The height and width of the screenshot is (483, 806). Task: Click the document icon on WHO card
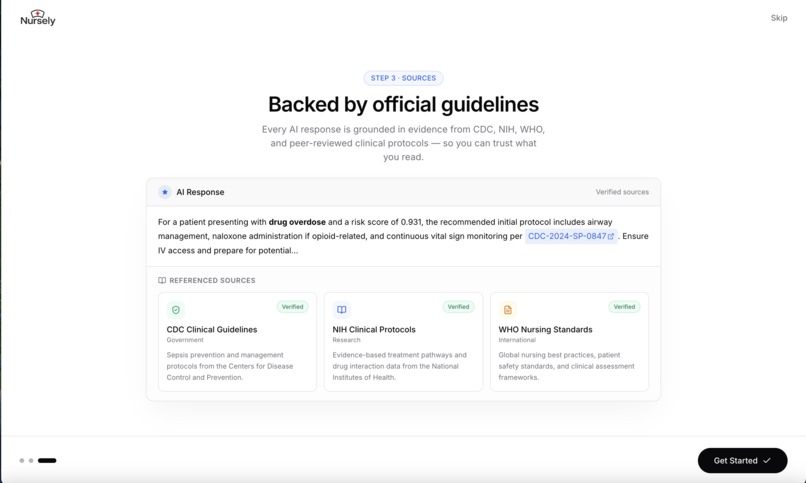click(x=507, y=310)
